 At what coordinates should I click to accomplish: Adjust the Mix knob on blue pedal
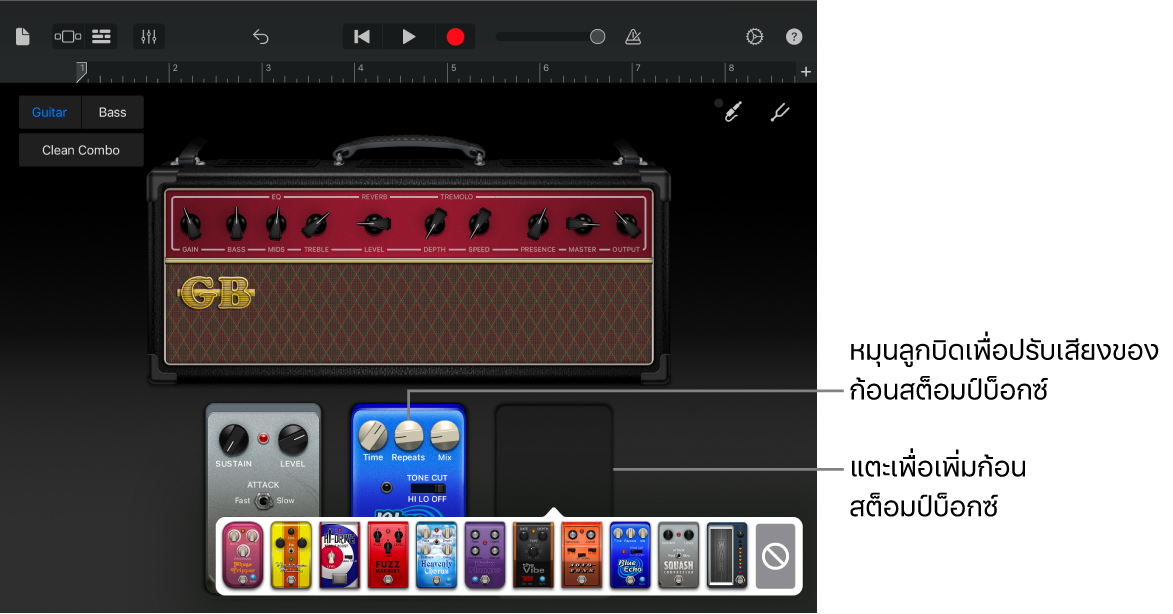click(x=444, y=435)
